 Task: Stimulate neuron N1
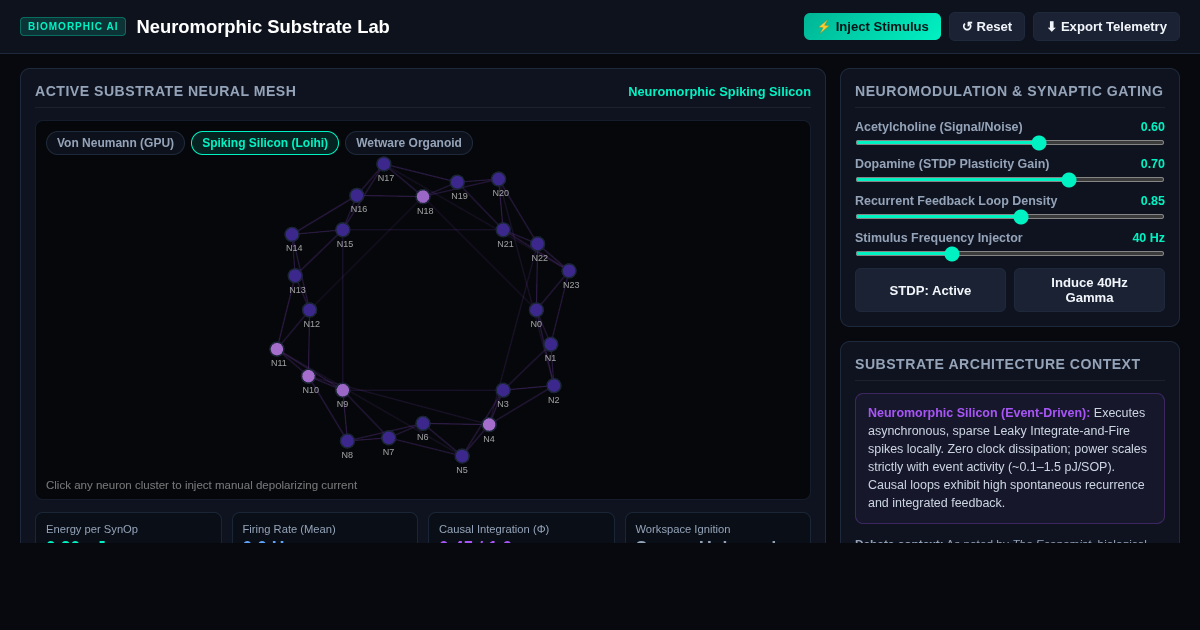click(x=550, y=344)
